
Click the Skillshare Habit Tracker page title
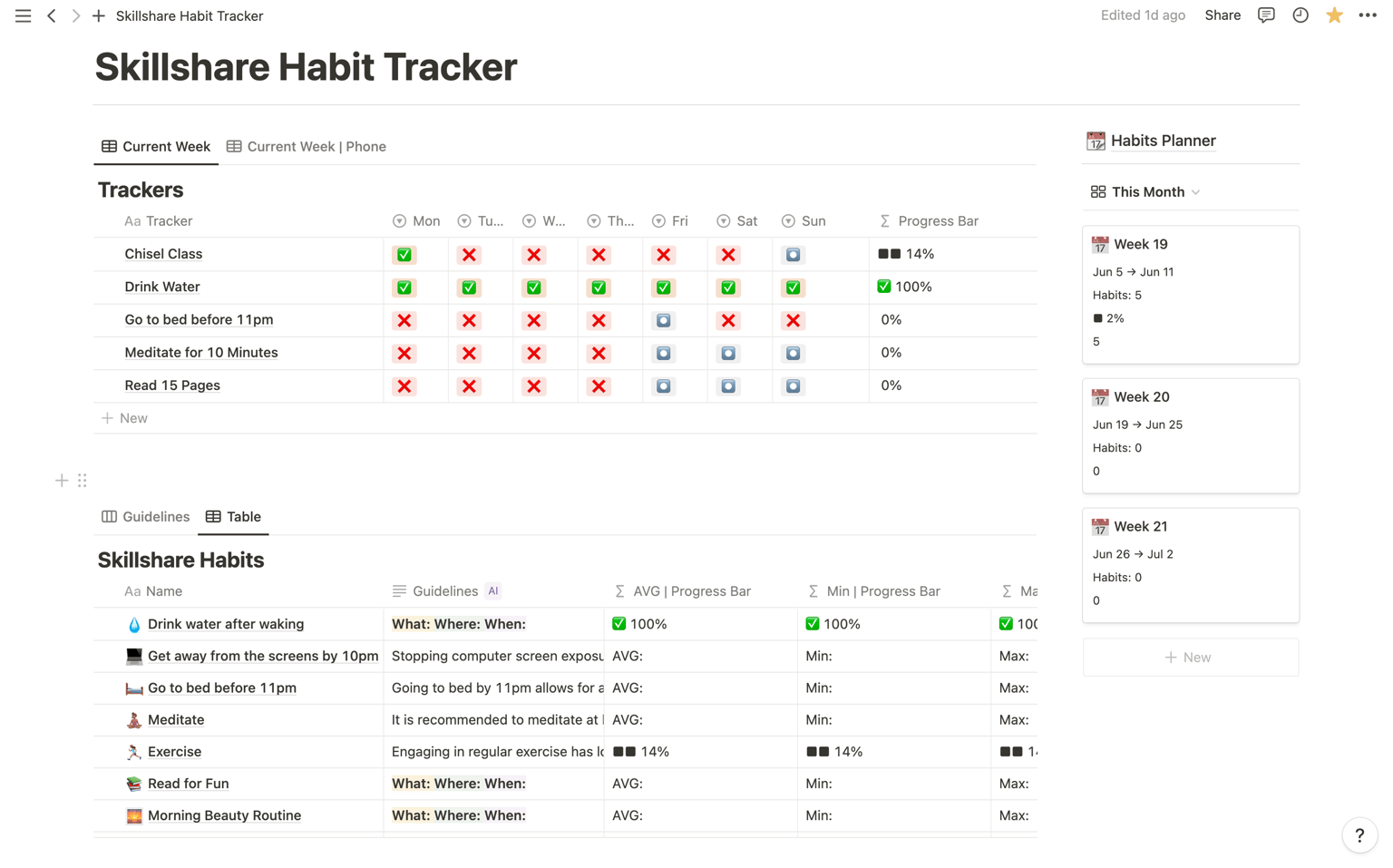point(306,67)
